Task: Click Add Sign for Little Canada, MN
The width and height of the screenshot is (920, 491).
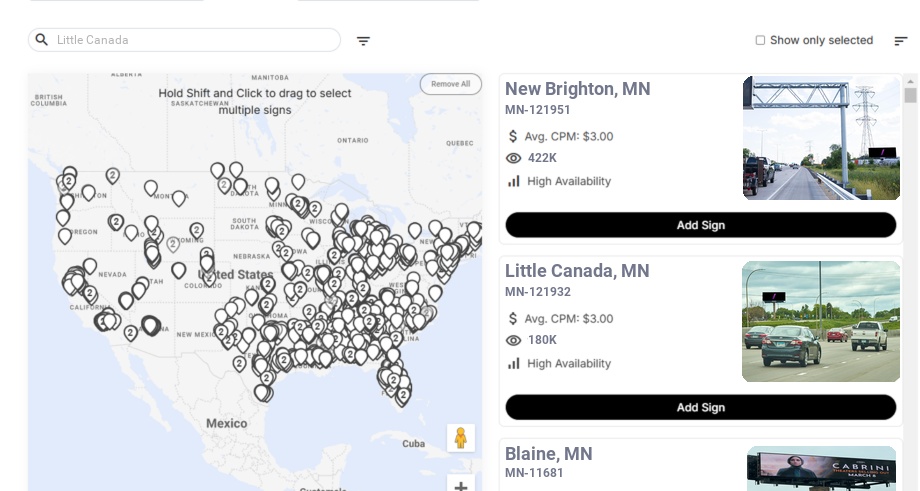Action: 701,407
